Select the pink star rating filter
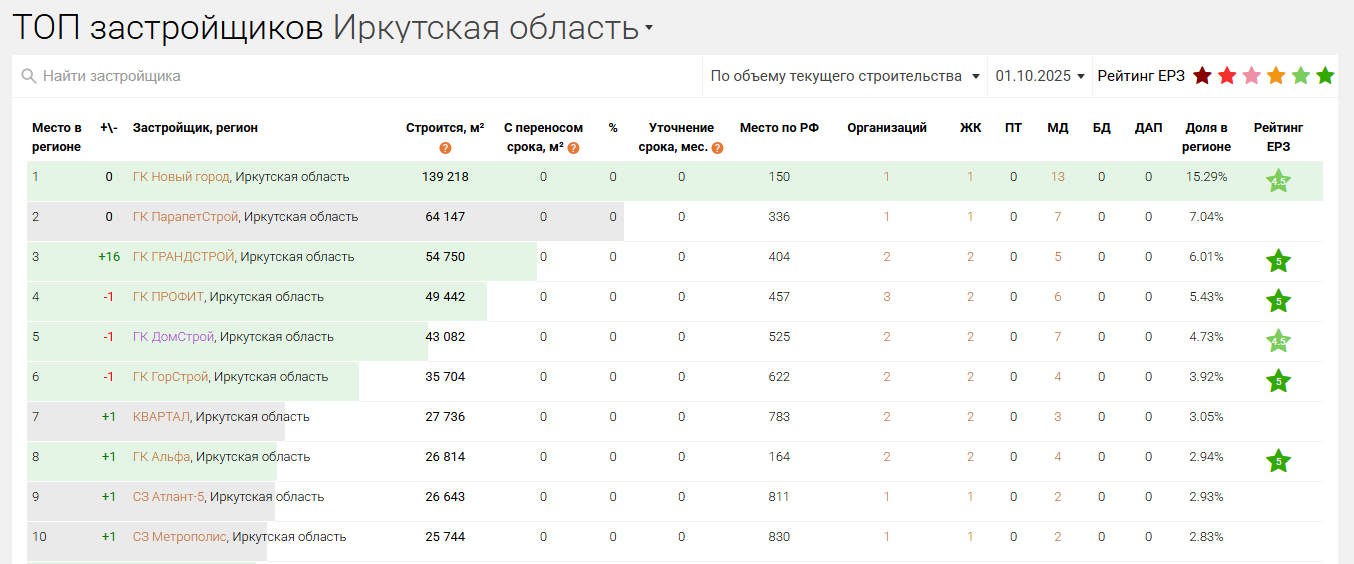Image resolution: width=1354 pixels, height=564 pixels. click(1251, 76)
